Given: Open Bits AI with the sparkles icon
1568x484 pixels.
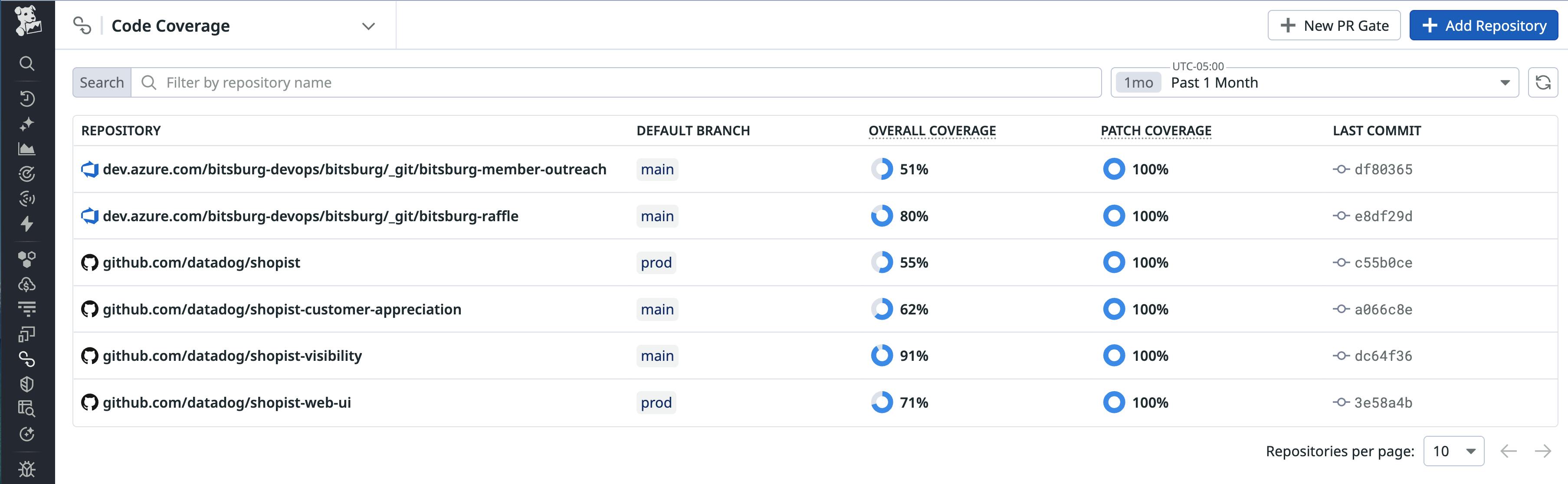Looking at the screenshot, I should pos(27,124).
